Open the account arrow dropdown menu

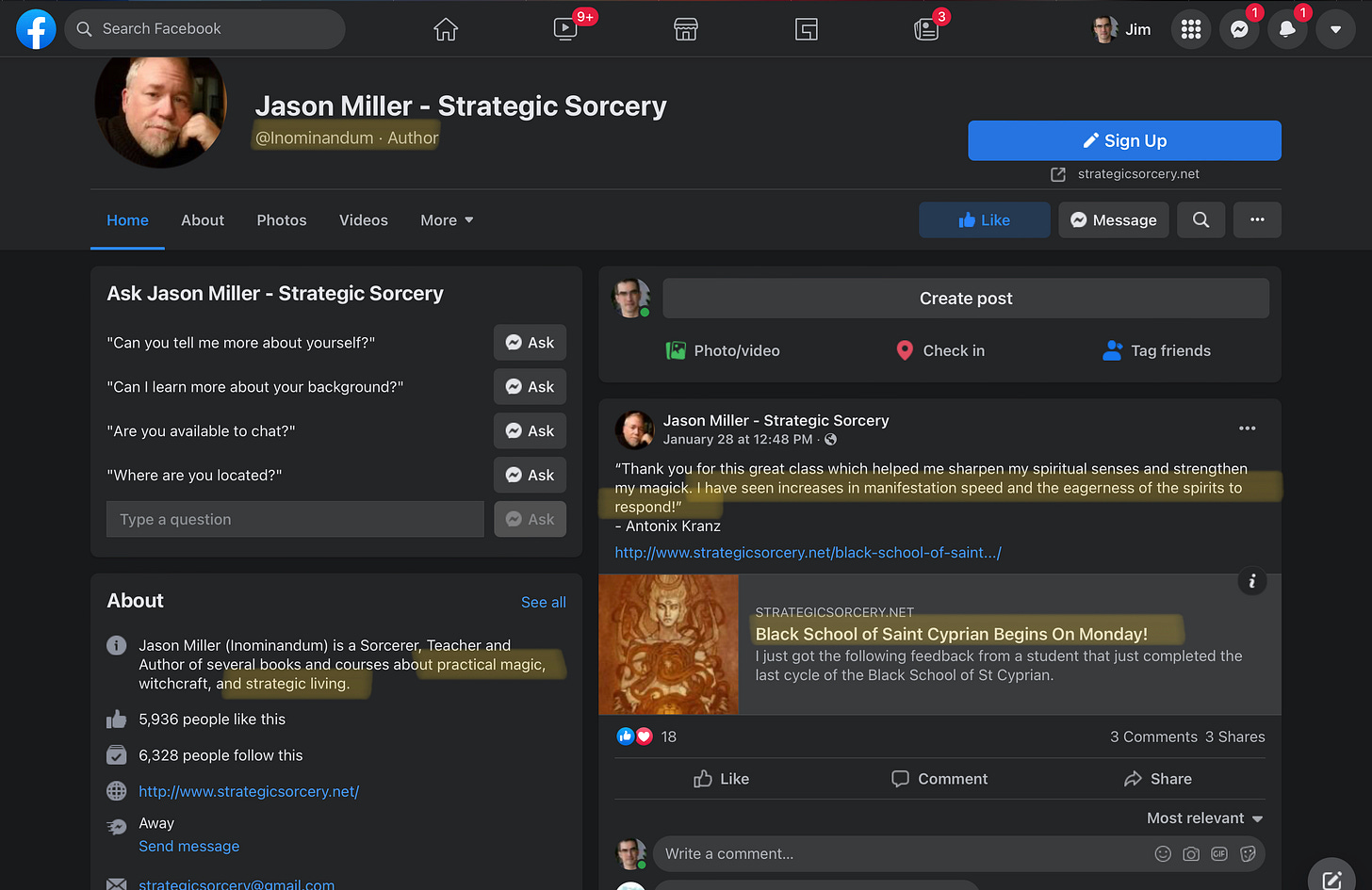(1335, 29)
